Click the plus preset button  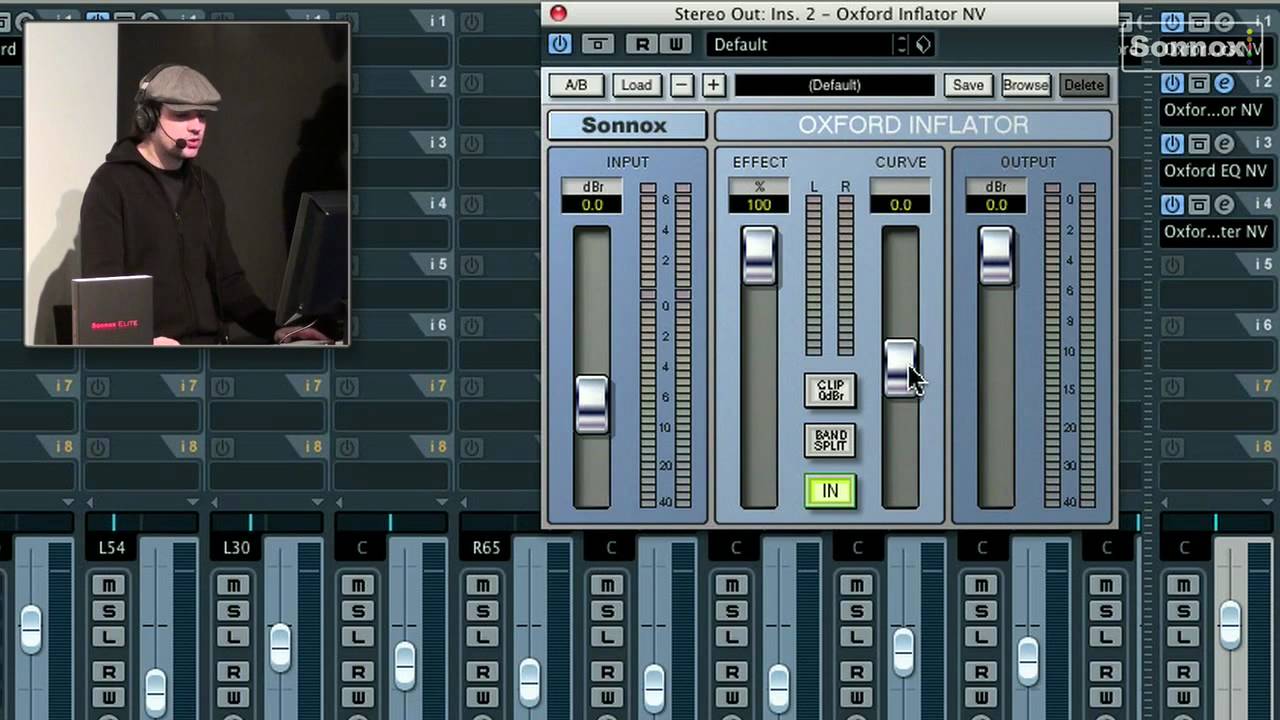[713, 85]
